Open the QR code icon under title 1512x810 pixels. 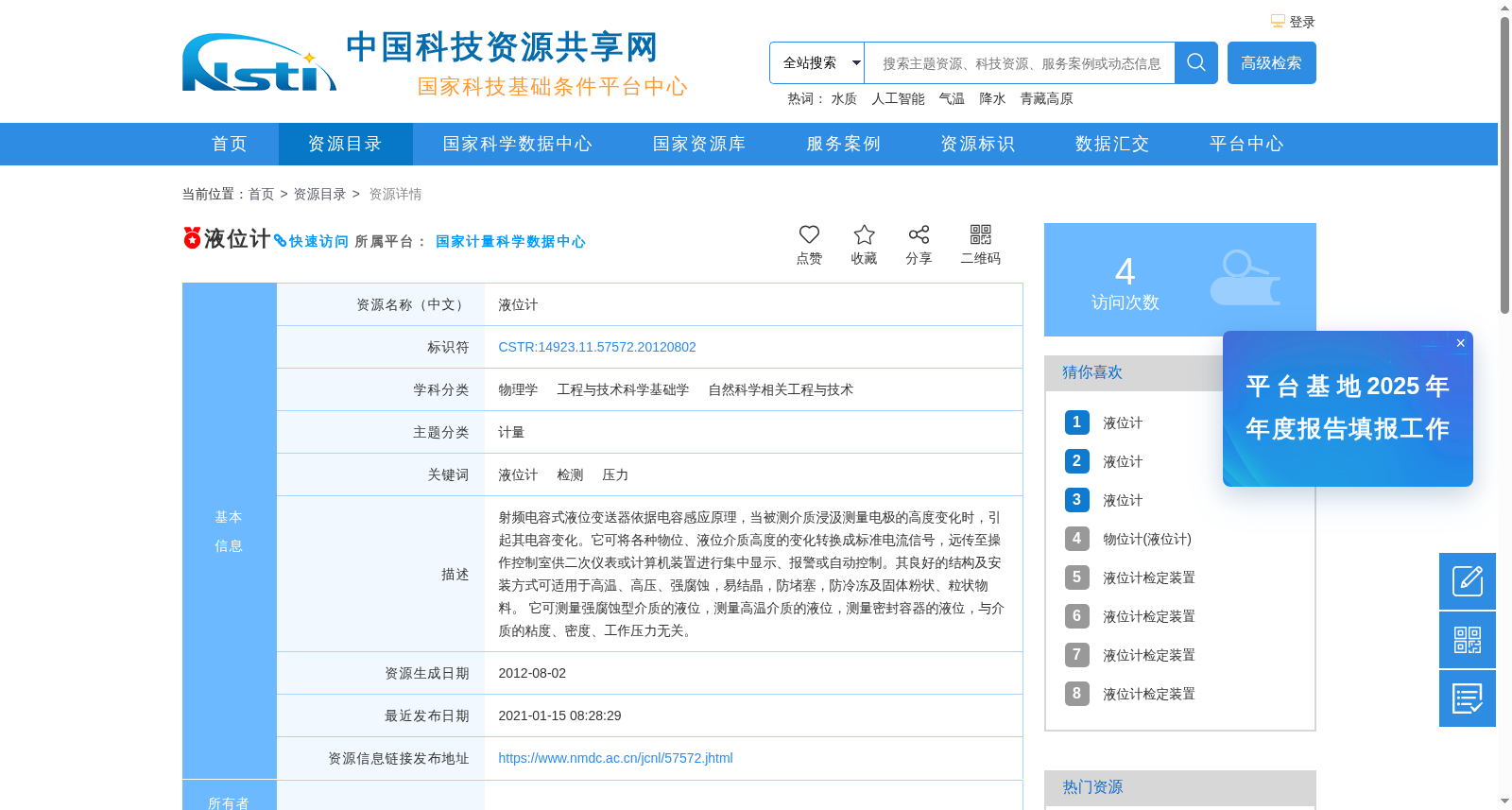coord(981,234)
